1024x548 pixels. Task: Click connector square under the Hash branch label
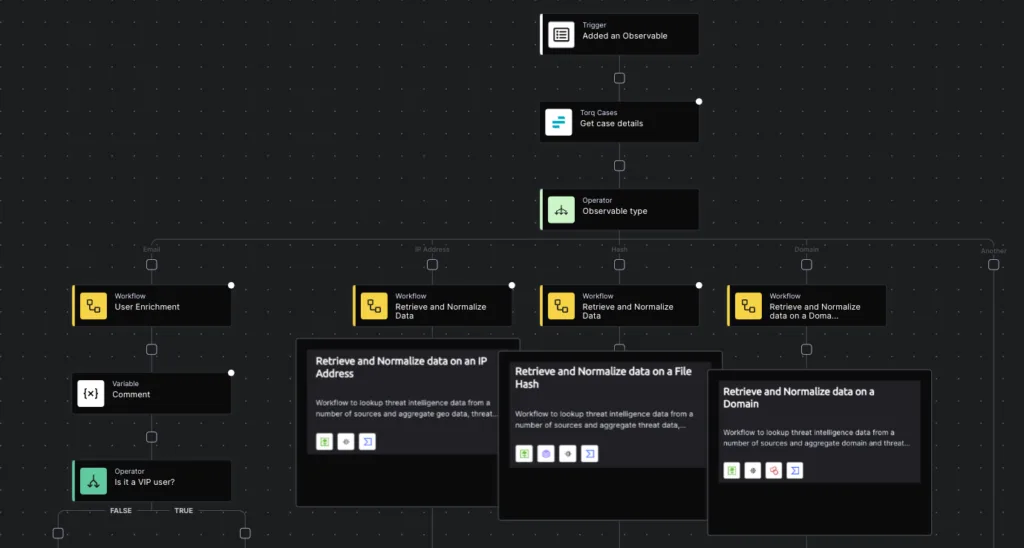(x=619, y=265)
